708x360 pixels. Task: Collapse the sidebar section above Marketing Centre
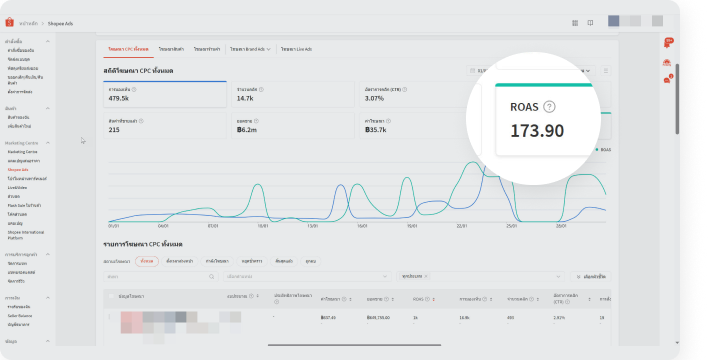(x=47, y=108)
